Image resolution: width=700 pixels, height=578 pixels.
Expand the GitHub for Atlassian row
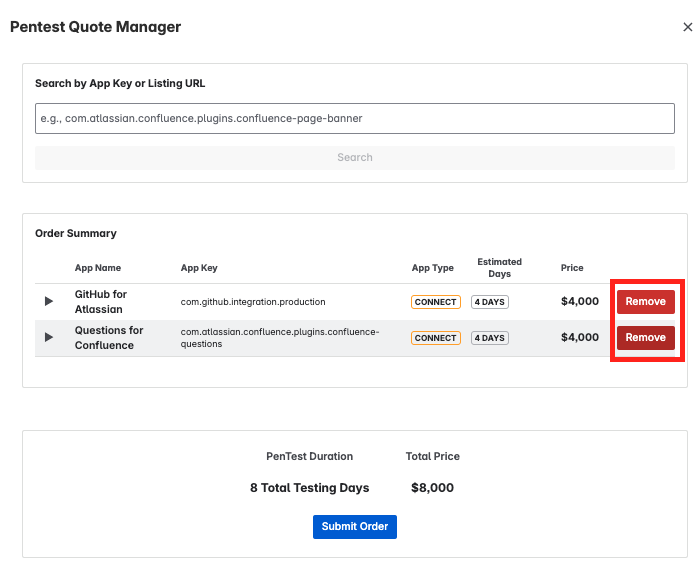49,302
